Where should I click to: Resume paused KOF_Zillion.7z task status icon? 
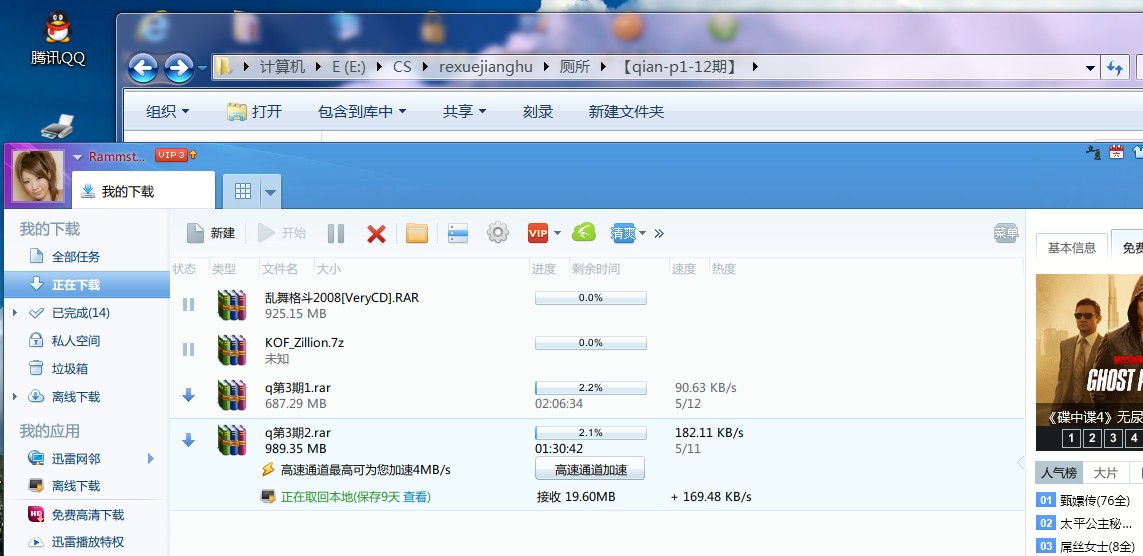[188, 349]
